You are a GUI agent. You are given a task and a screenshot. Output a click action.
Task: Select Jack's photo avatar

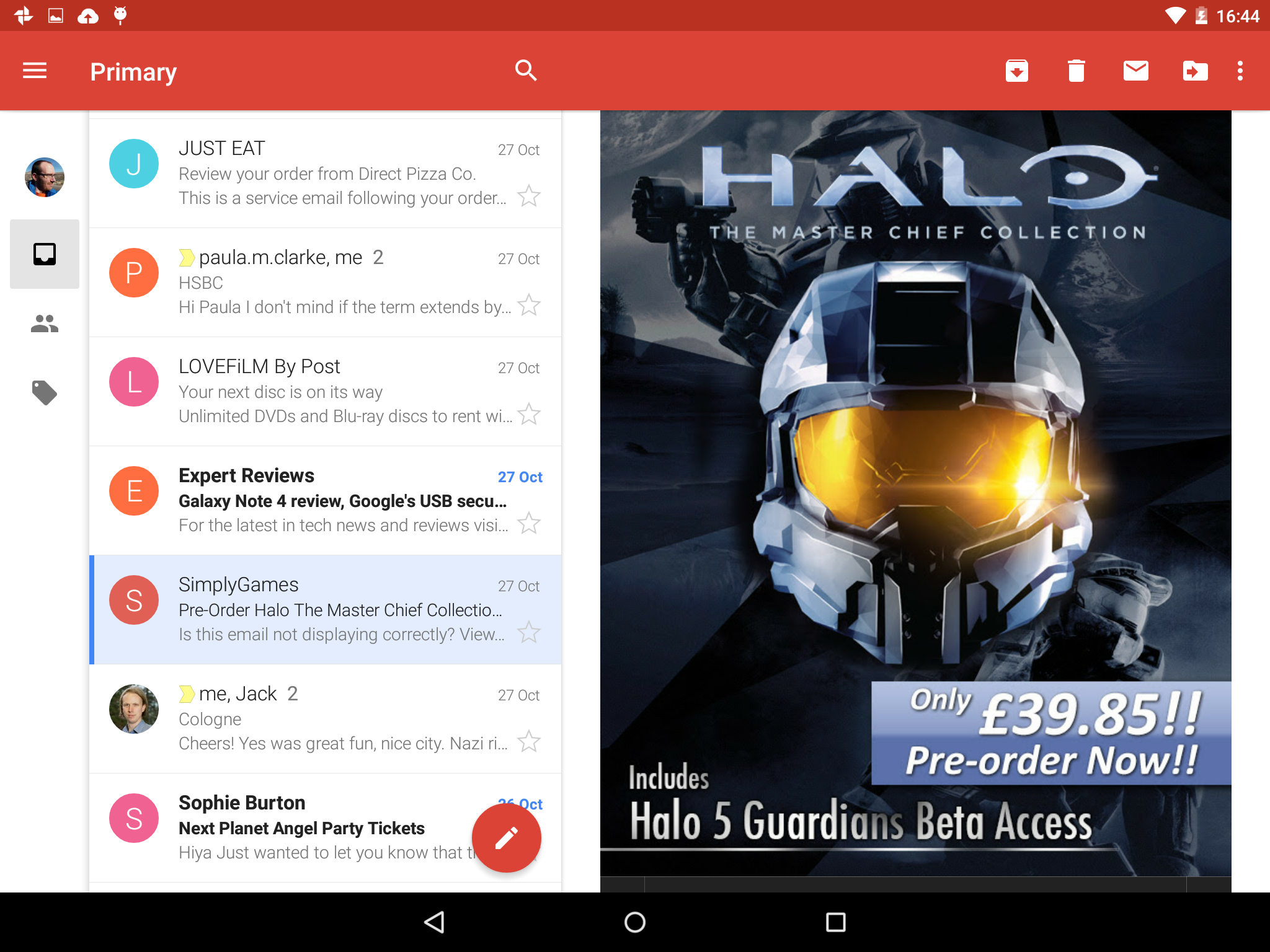click(x=134, y=709)
